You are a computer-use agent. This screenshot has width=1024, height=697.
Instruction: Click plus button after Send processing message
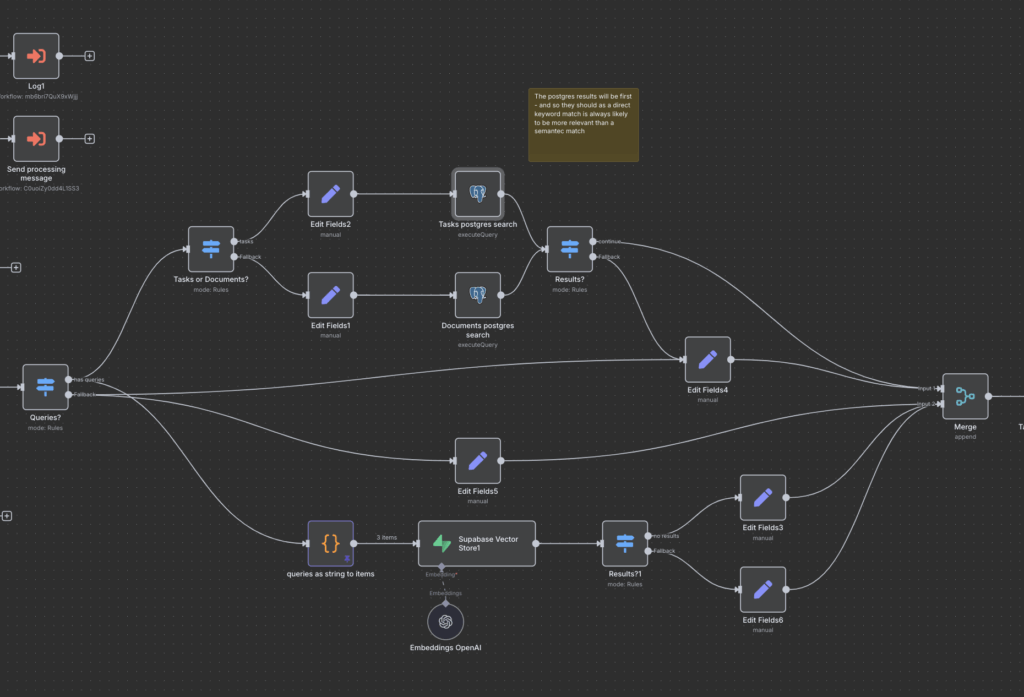89,138
